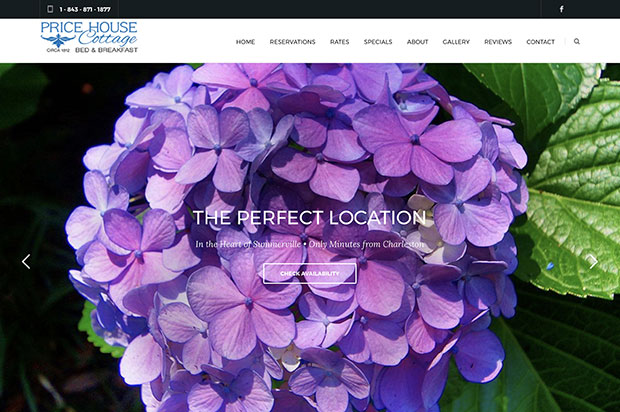Click the Heart of Summerville tagline
This screenshot has width=620, height=412.
309,244
